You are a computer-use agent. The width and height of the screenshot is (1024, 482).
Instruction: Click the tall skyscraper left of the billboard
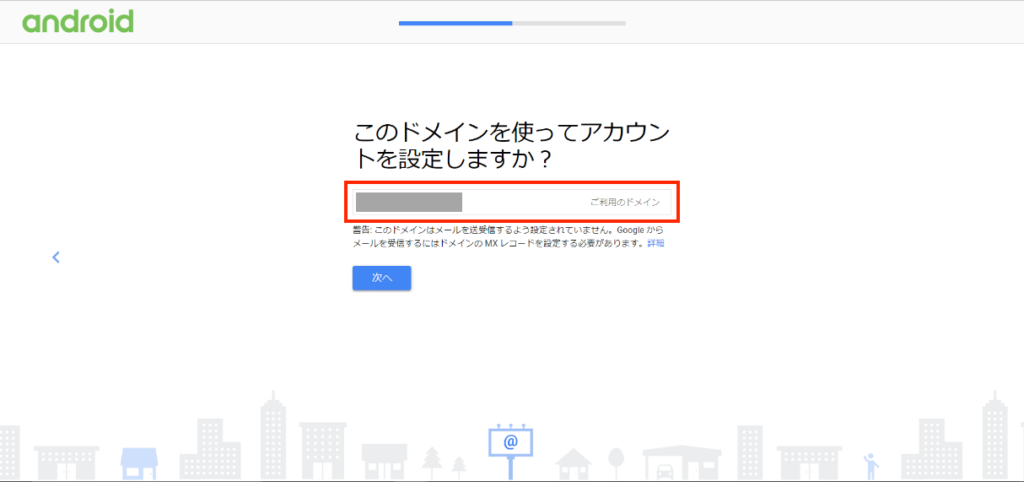[x=273, y=435]
